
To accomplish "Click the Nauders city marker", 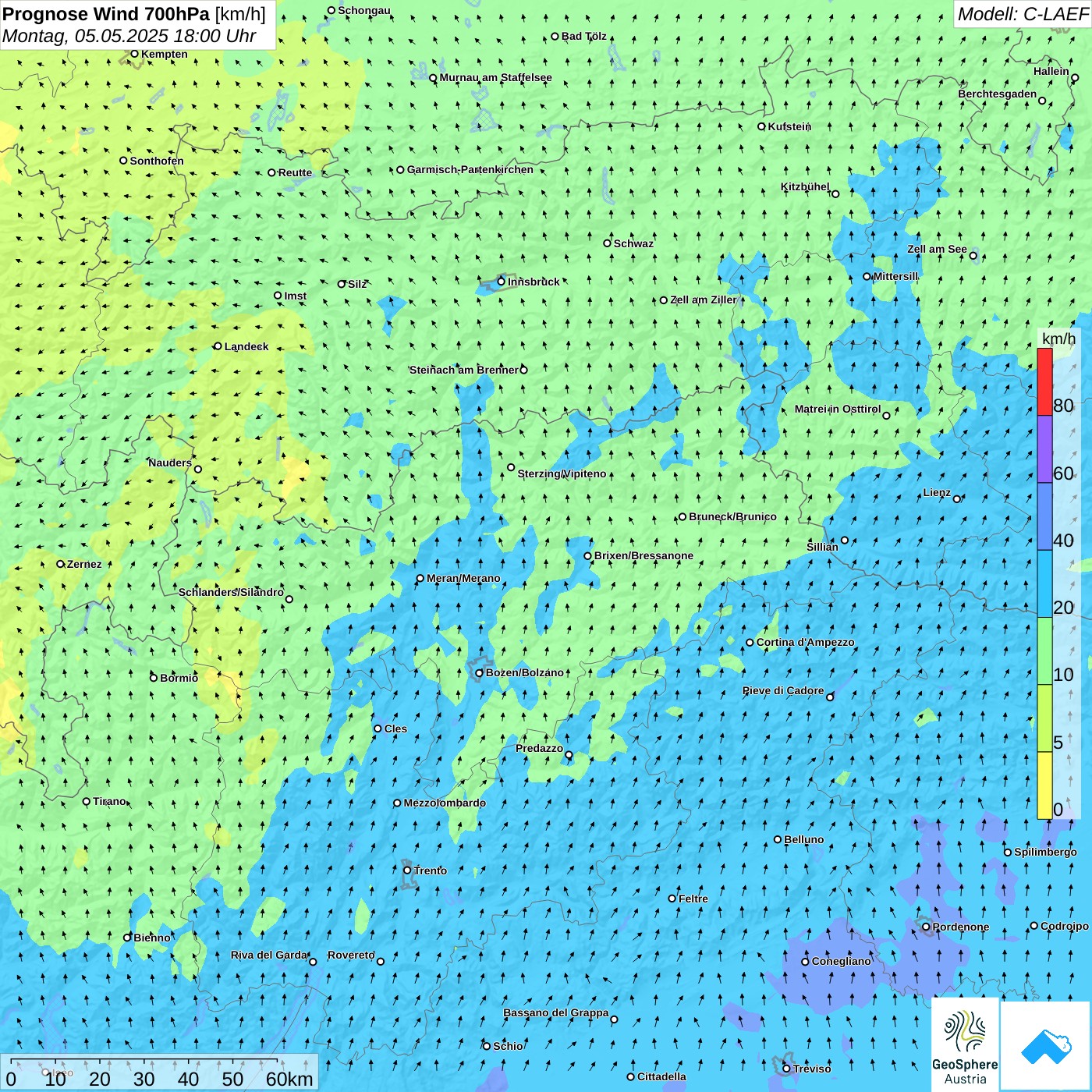I will pos(198,470).
